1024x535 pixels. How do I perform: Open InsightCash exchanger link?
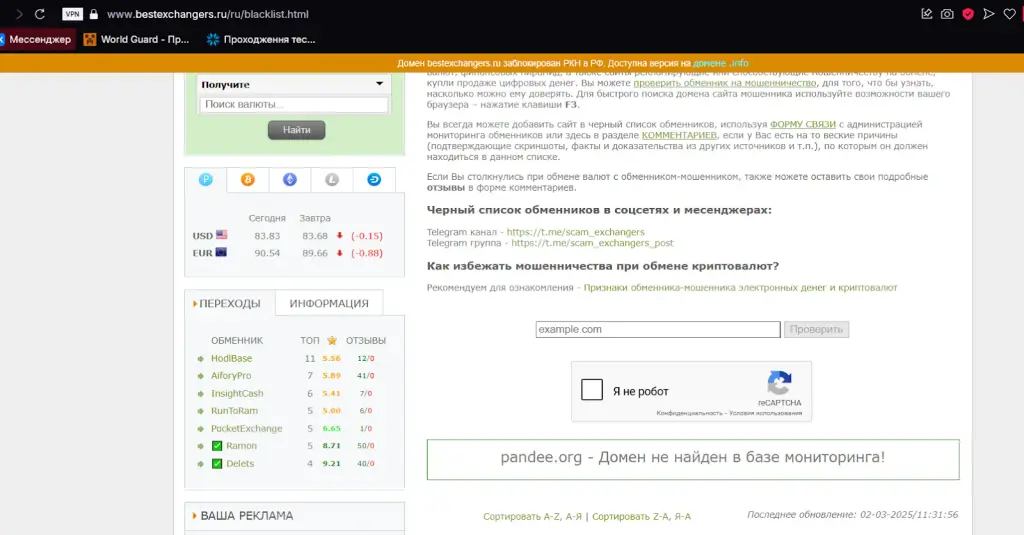tap(237, 393)
